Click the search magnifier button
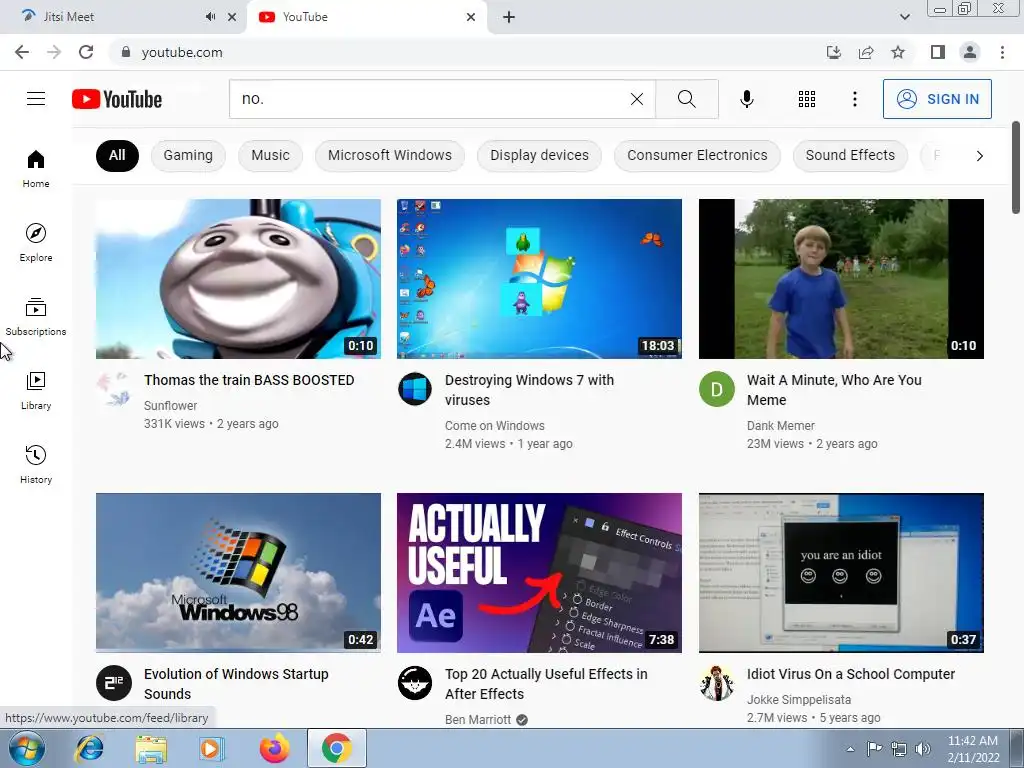The image size is (1024, 768). click(686, 99)
